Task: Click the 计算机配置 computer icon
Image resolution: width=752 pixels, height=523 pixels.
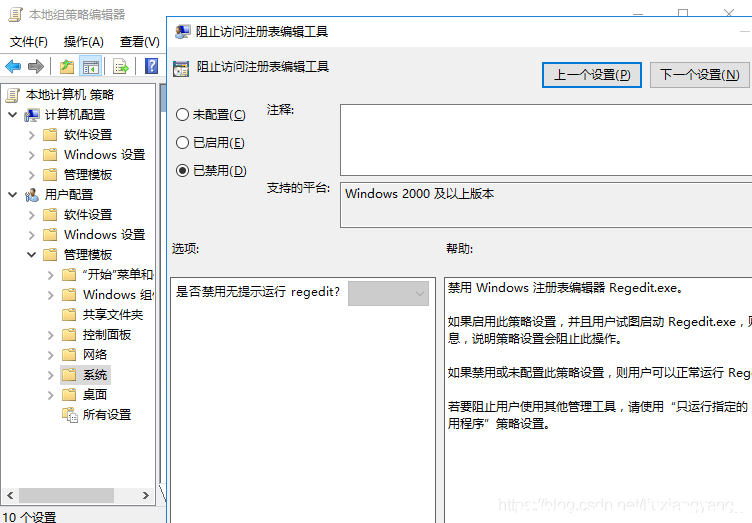Action: coord(32,115)
